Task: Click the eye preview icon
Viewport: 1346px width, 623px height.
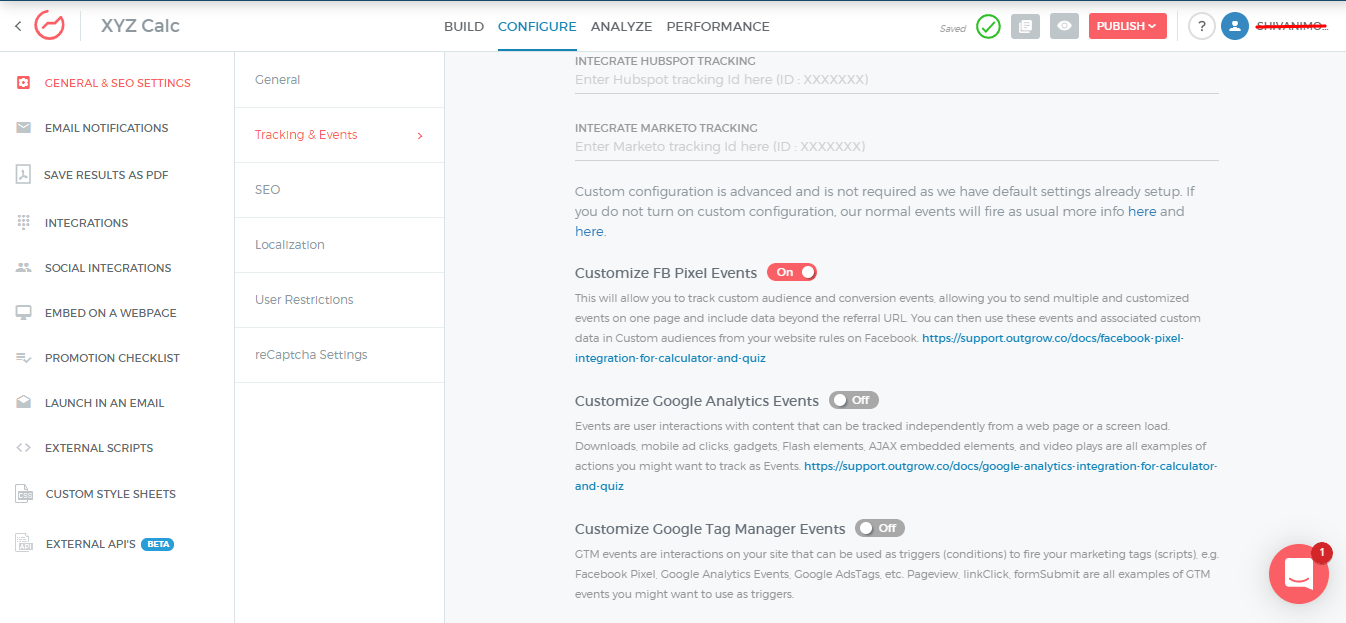Action: tap(1064, 27)
